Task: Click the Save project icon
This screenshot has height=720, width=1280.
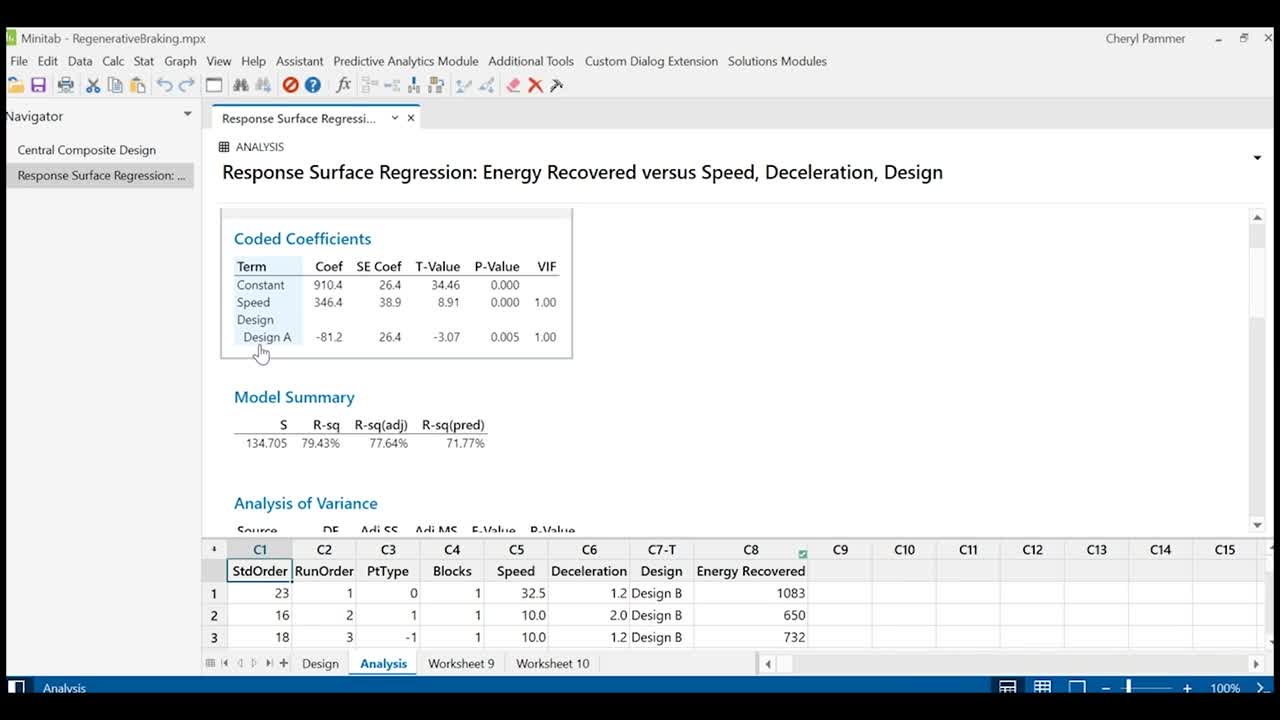Action: 38,86
